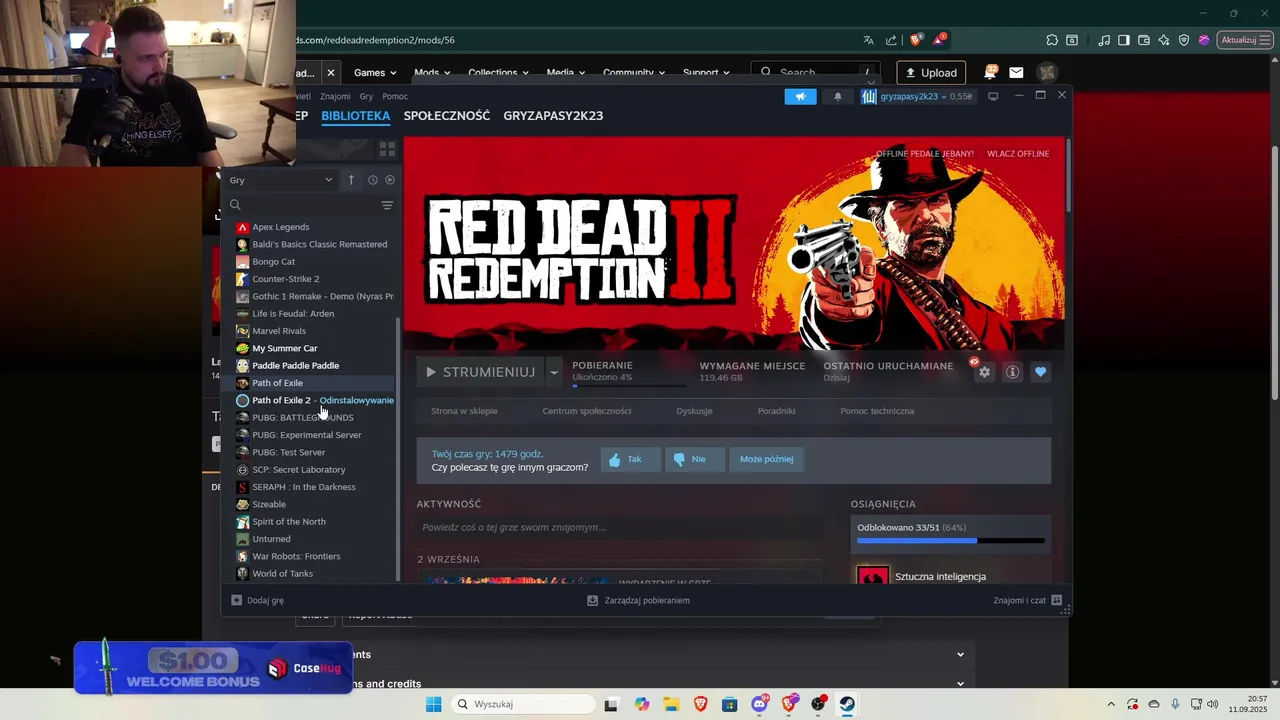
Task: Open Nexus Mods messages envelope icon
Action: (1016, 73)
